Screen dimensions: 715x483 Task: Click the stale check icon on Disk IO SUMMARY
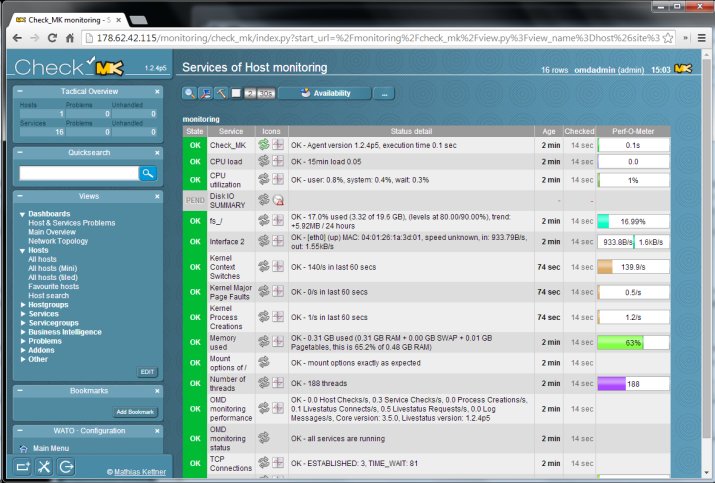(278, 200)
